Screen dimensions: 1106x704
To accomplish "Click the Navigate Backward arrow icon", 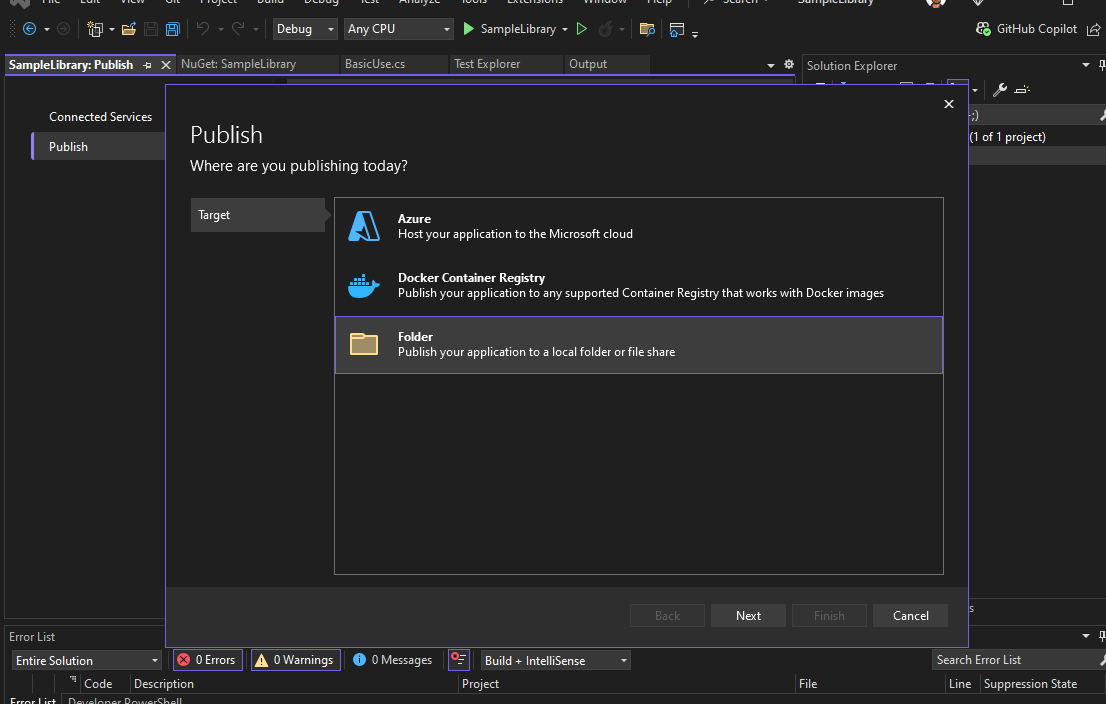I will (x=30, y=29).
